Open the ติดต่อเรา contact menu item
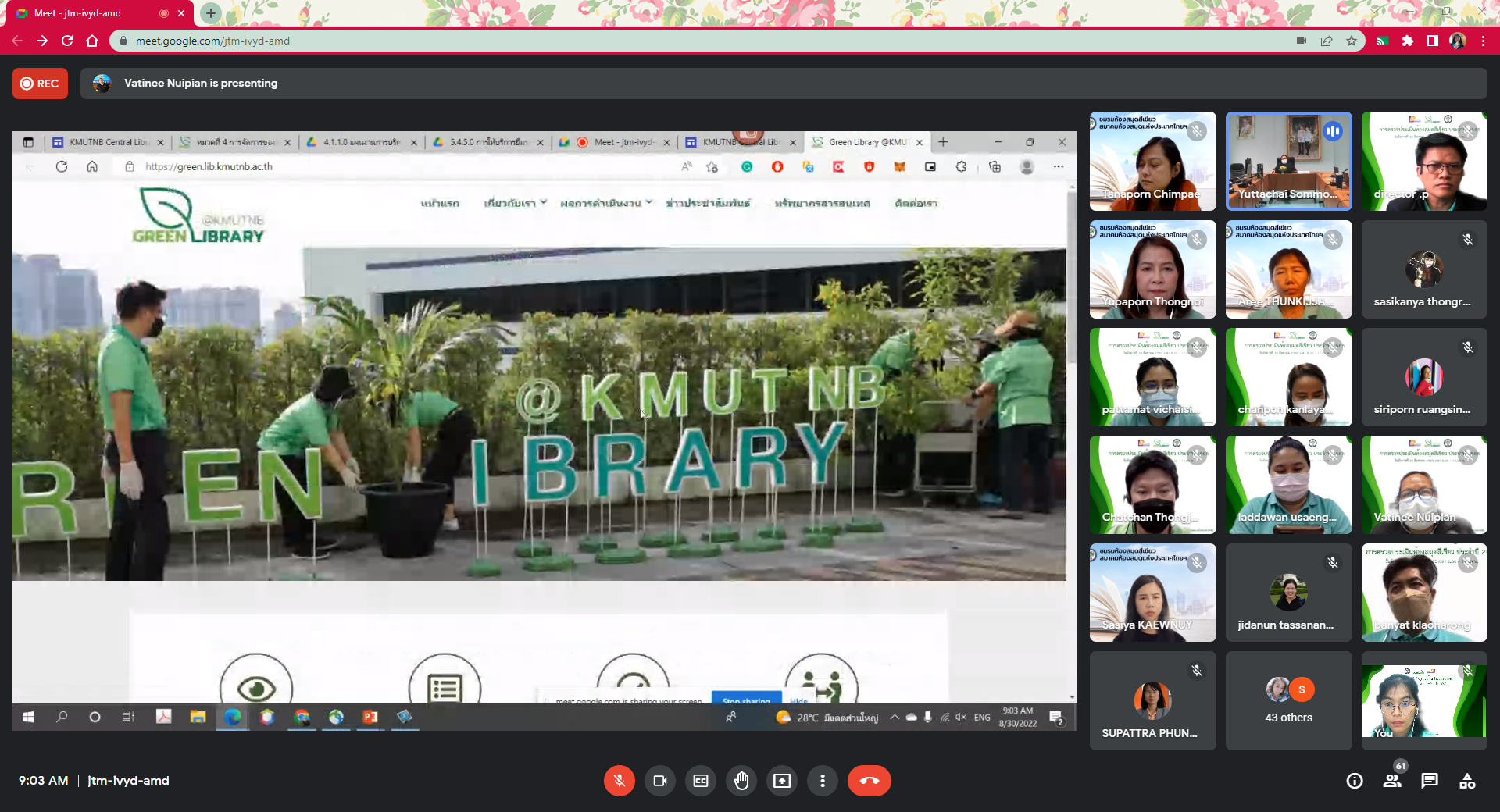This screenshot has width=1500, height=812. click(916, 203)
